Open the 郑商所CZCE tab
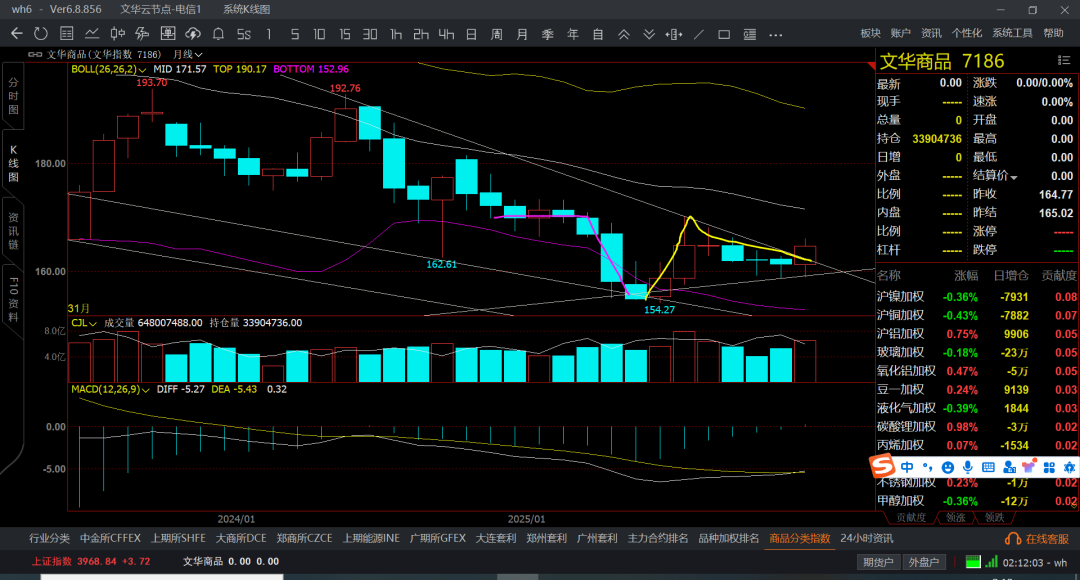 [x=304, y=538]
